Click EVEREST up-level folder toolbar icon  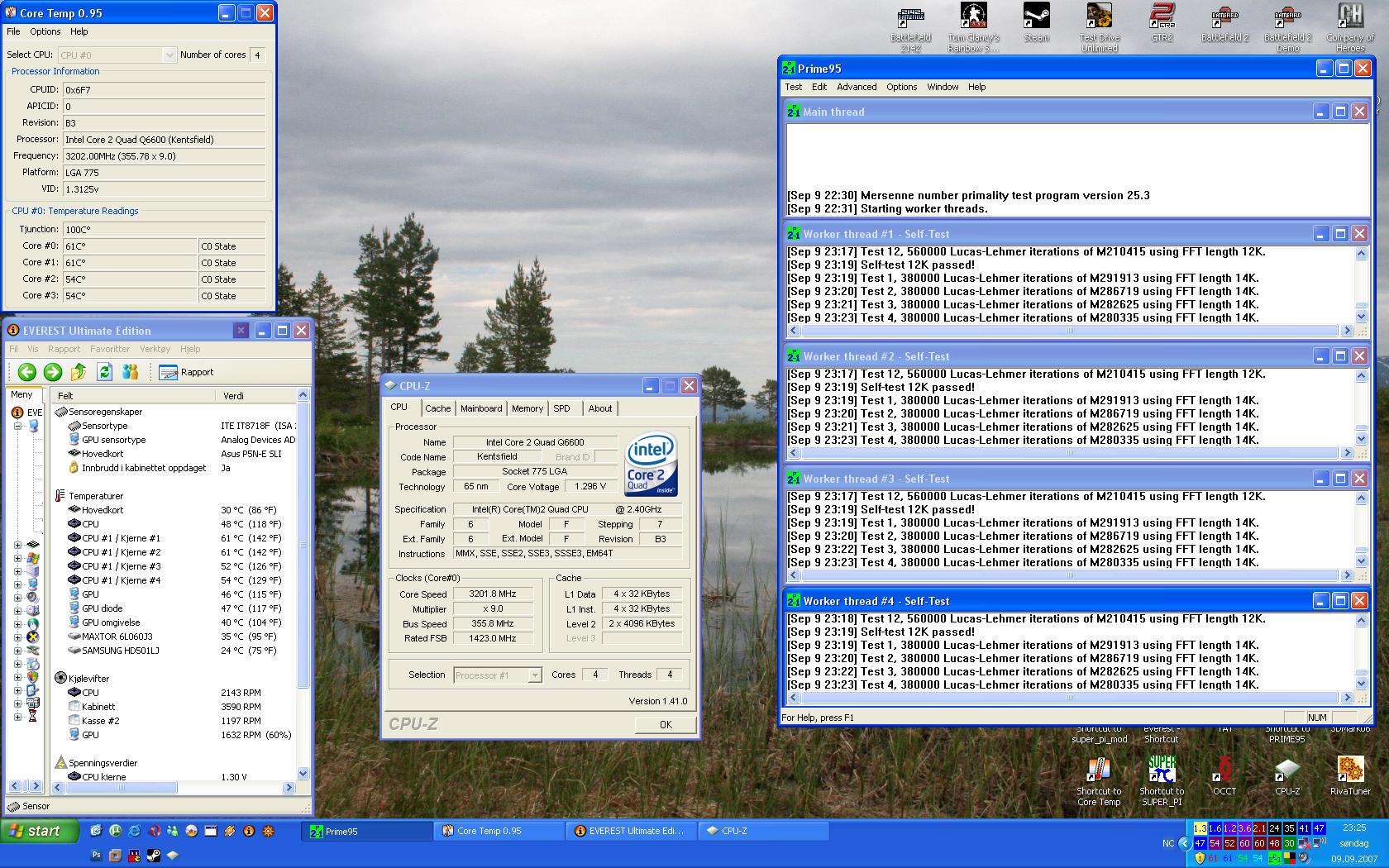click(x=79, y=372)
